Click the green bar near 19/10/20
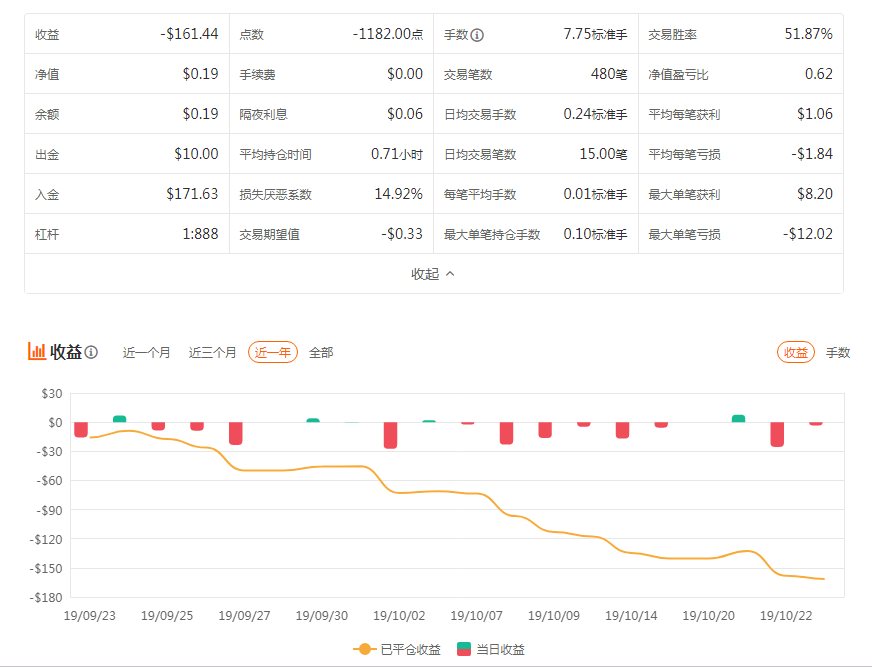The height and width of the screenshot is (667, 872). pos(739,419)
